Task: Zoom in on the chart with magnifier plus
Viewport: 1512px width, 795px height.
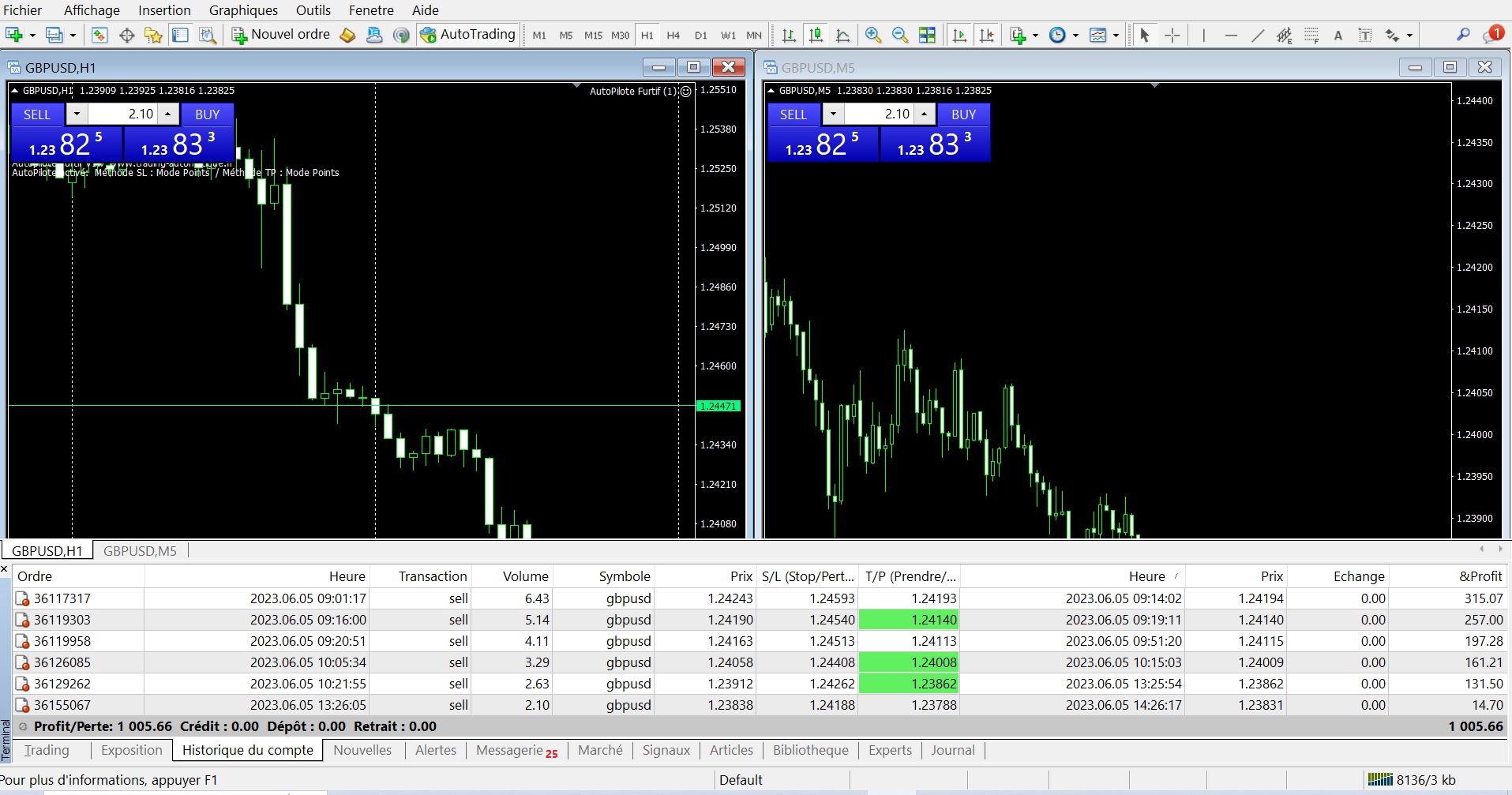Action: click(x=872, y=35)
